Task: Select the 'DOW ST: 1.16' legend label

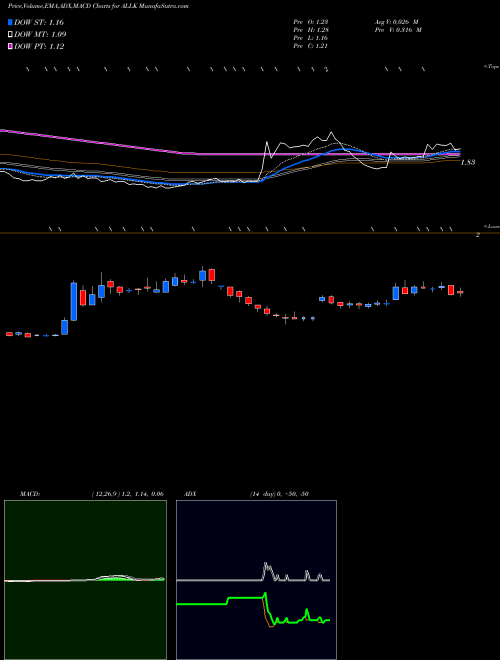Action: coord(39,22)
